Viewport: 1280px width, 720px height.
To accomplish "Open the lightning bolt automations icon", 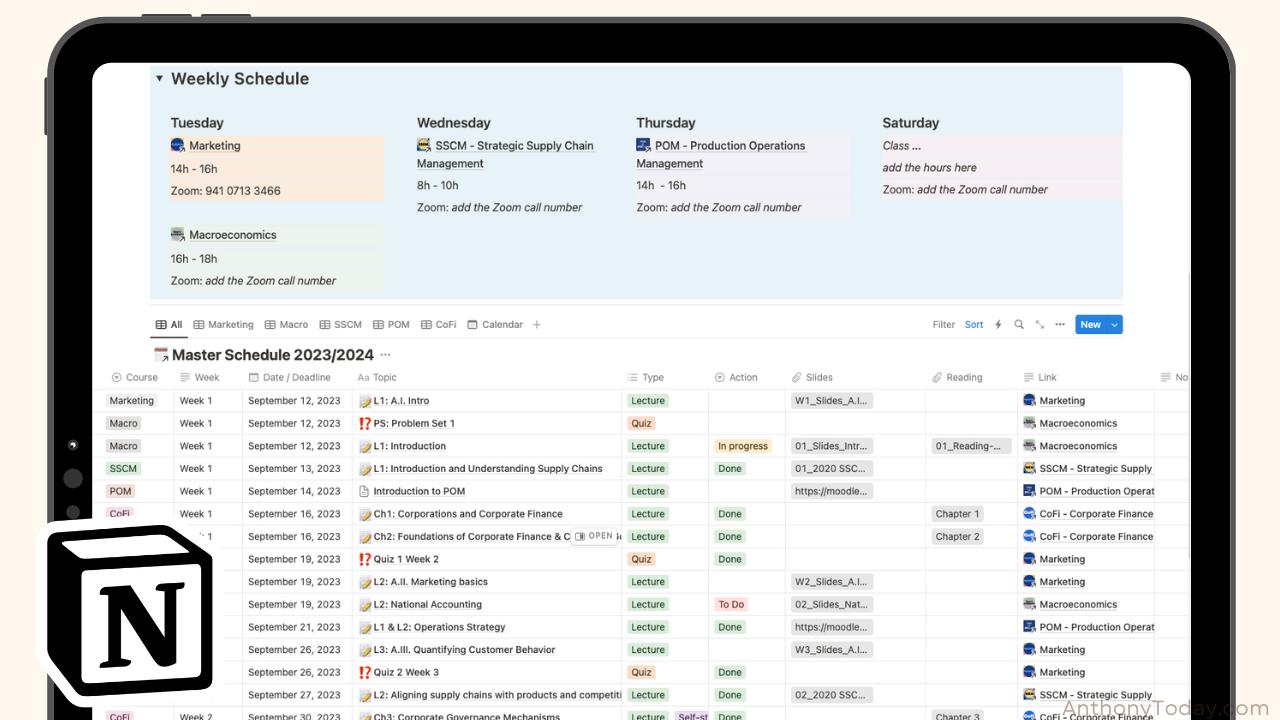I will [997, 324].
